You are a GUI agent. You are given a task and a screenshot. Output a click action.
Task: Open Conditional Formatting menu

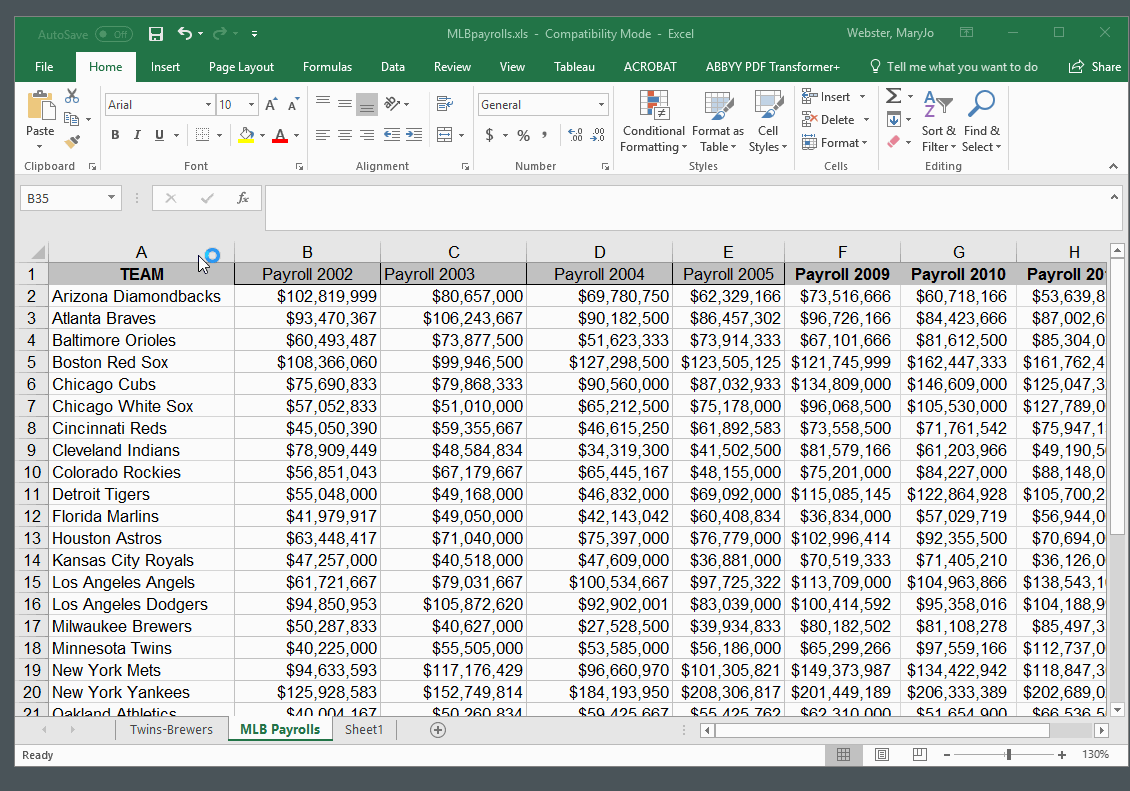[654, 121]
